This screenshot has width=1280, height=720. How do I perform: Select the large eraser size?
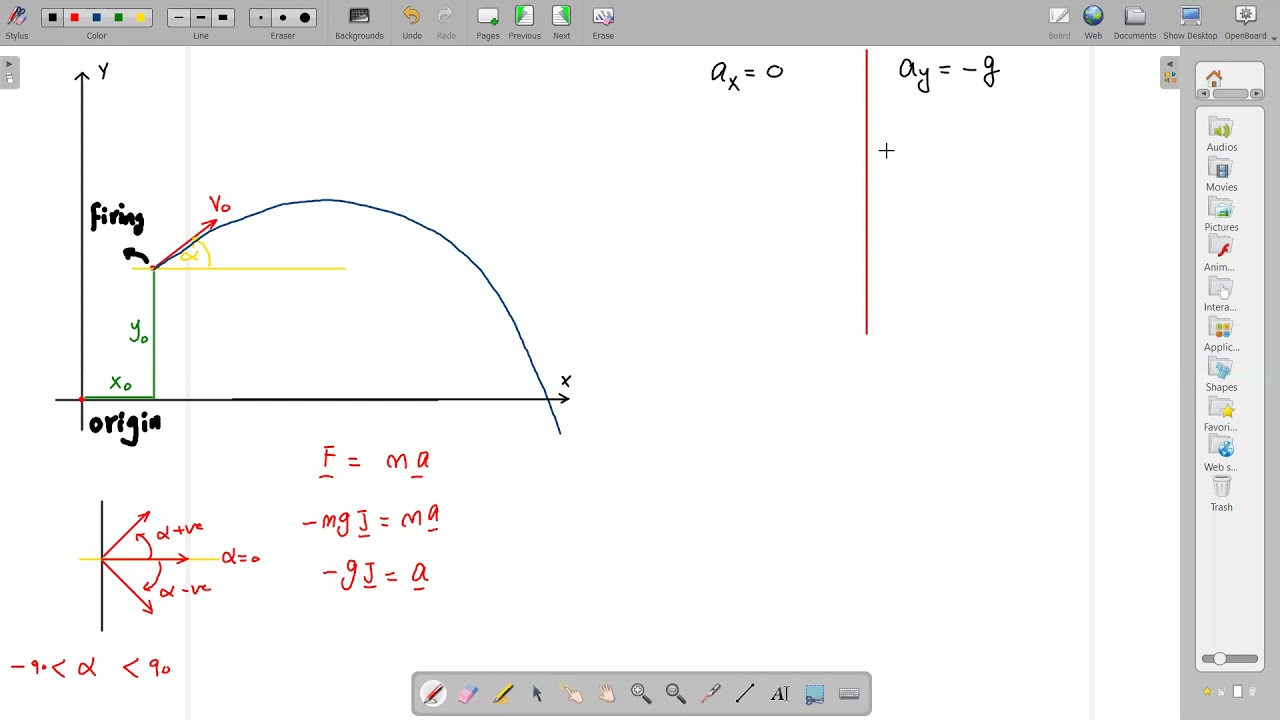[305, 17]
